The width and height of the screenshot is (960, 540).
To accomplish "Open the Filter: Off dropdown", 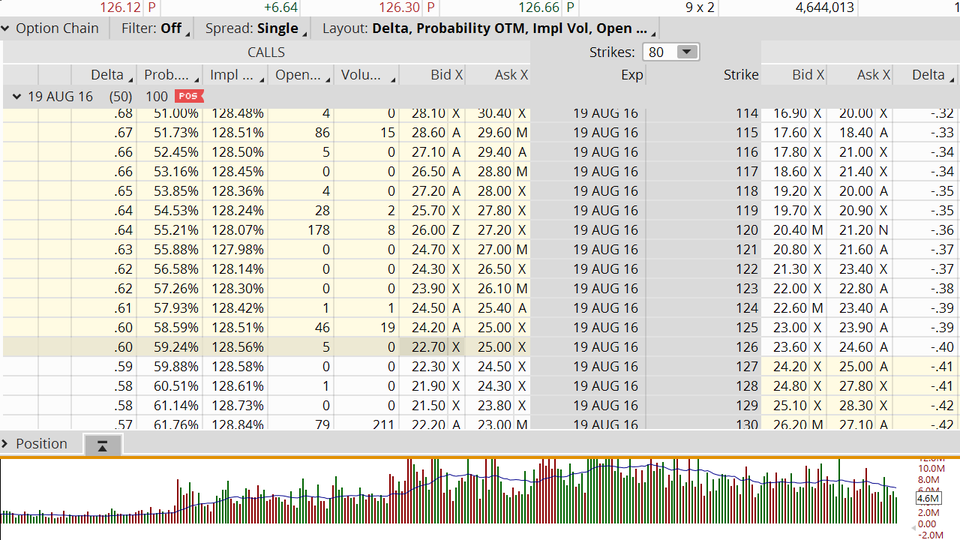I will (x=156, y=28).
